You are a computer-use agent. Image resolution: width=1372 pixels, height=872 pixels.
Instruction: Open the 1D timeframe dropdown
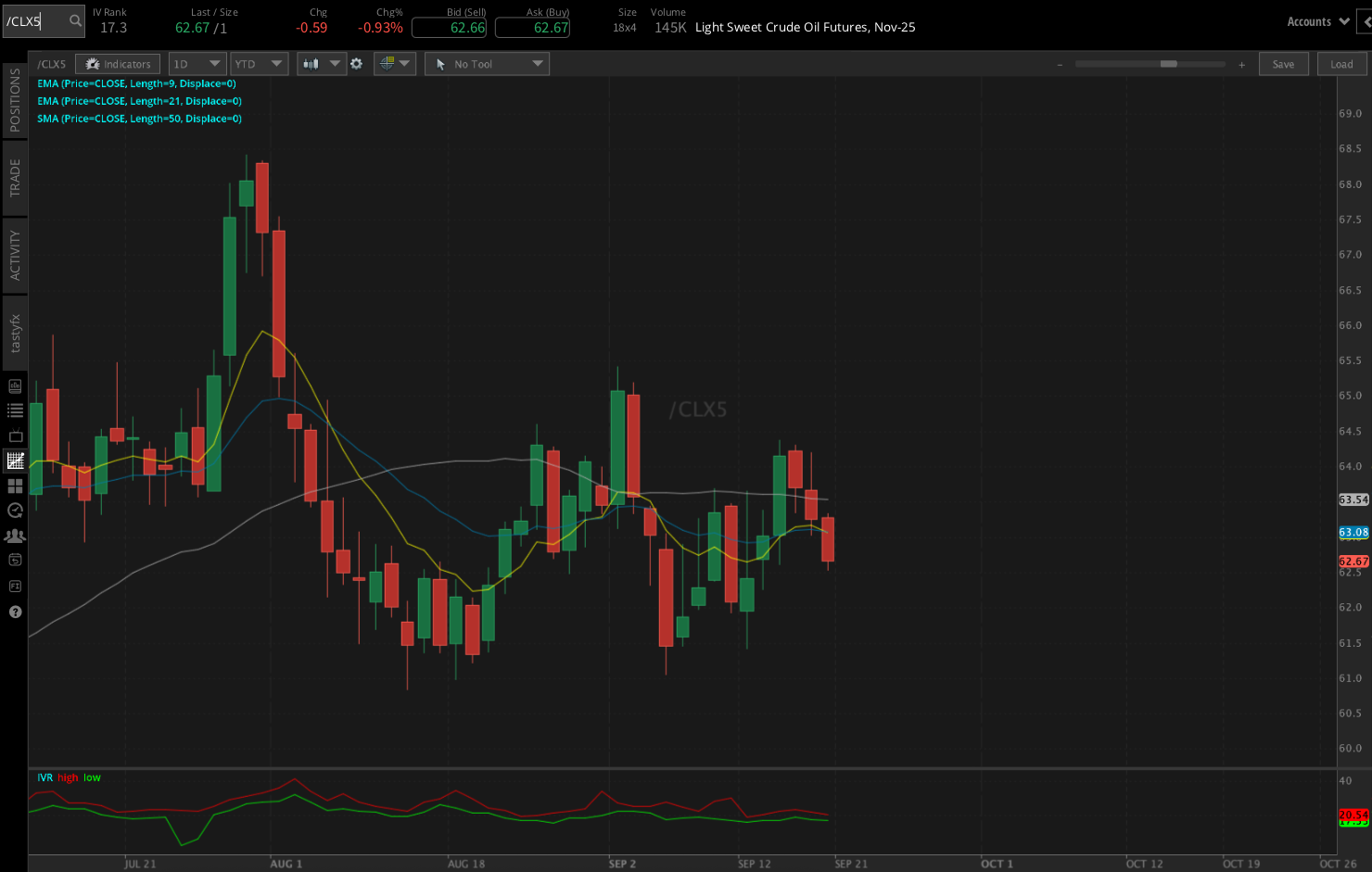click(197, 64)
